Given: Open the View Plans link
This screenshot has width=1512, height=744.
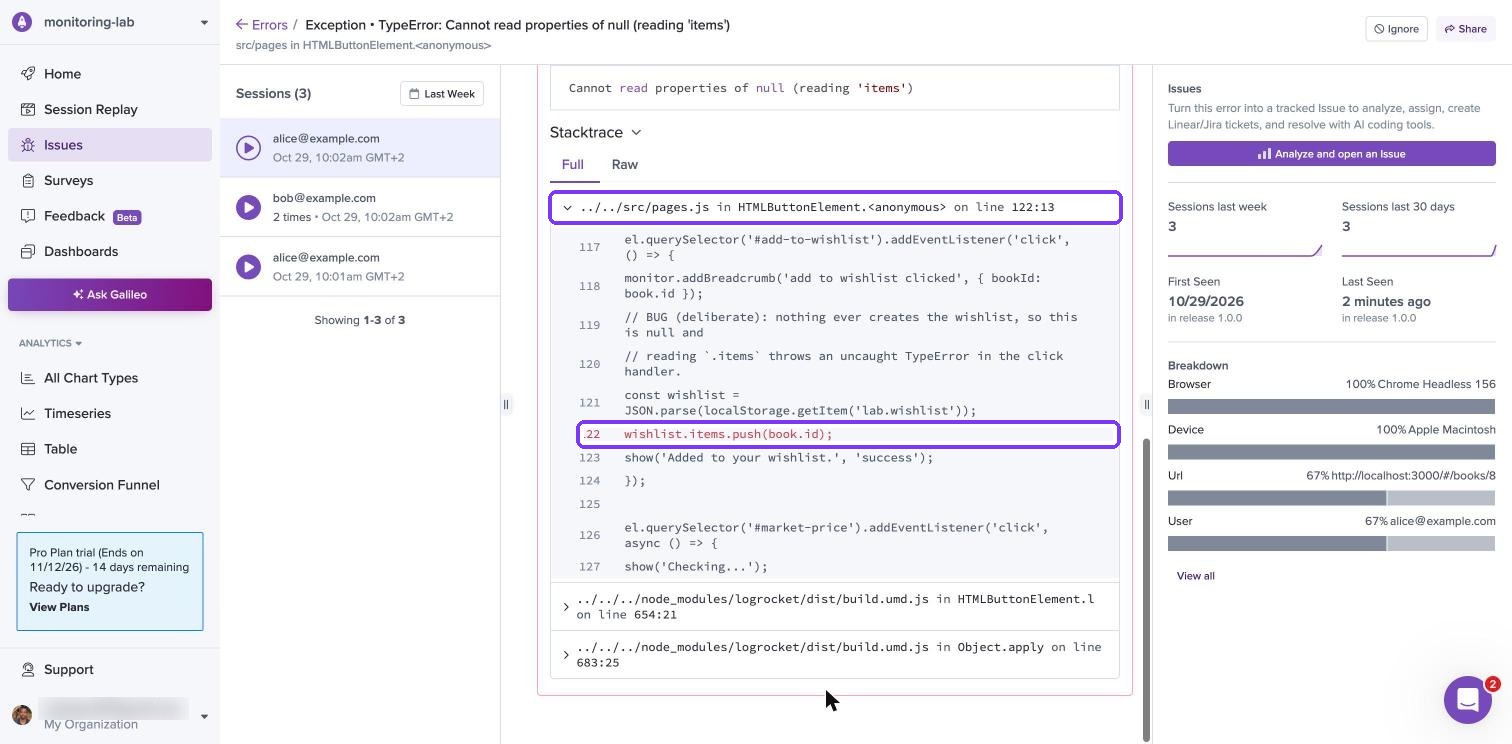Looking at the screenshot, I should pos(59,607).
